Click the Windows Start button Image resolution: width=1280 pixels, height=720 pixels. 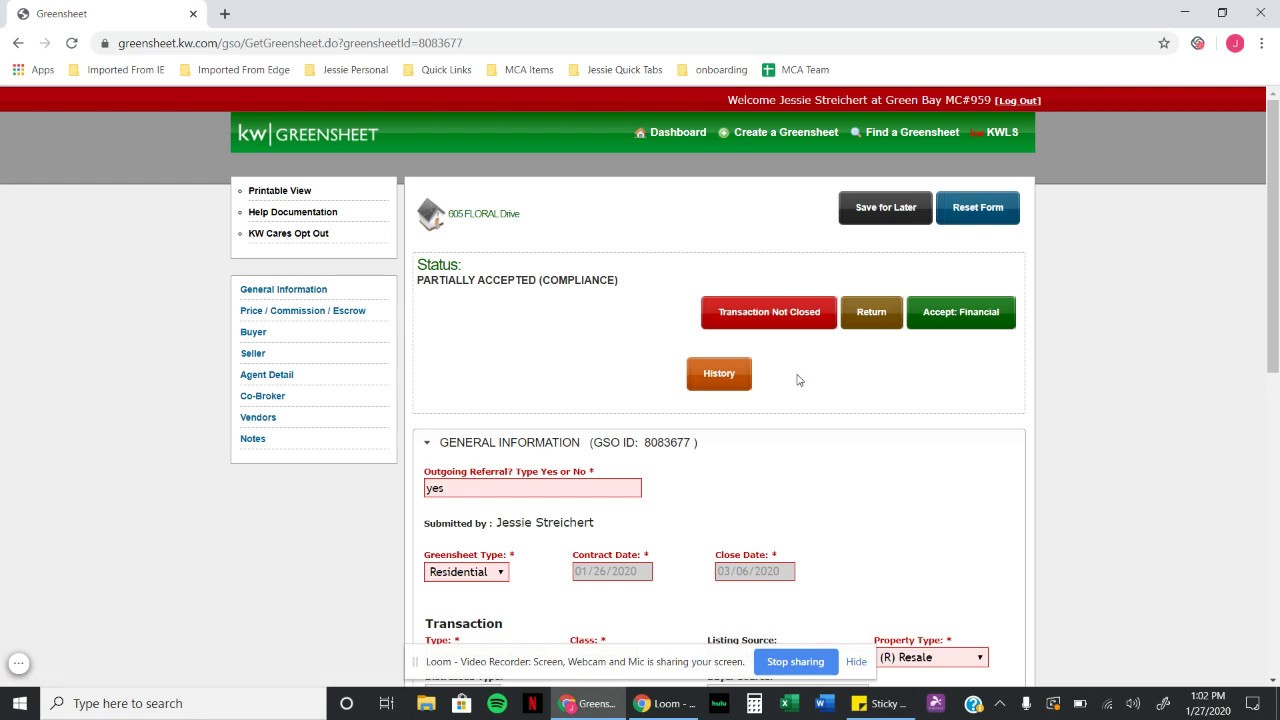tap(20, 704)
